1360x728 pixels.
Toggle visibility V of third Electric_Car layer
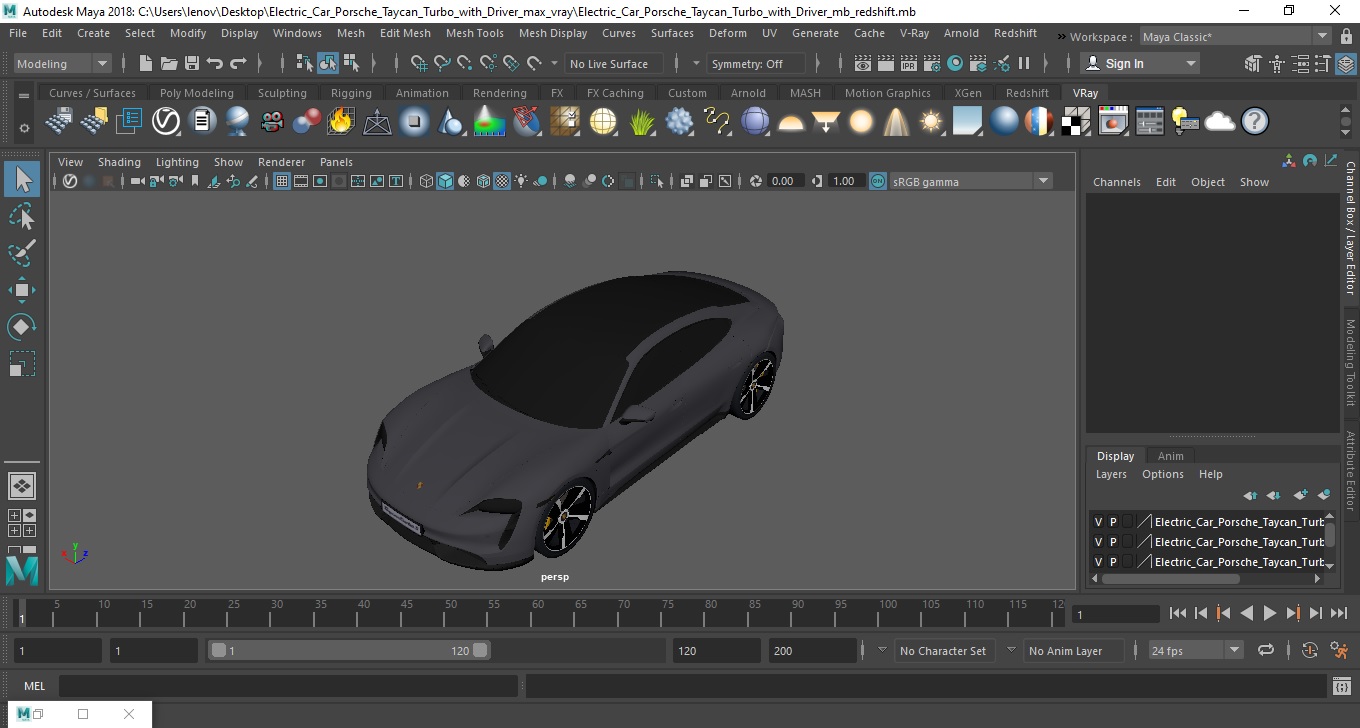1098,562
